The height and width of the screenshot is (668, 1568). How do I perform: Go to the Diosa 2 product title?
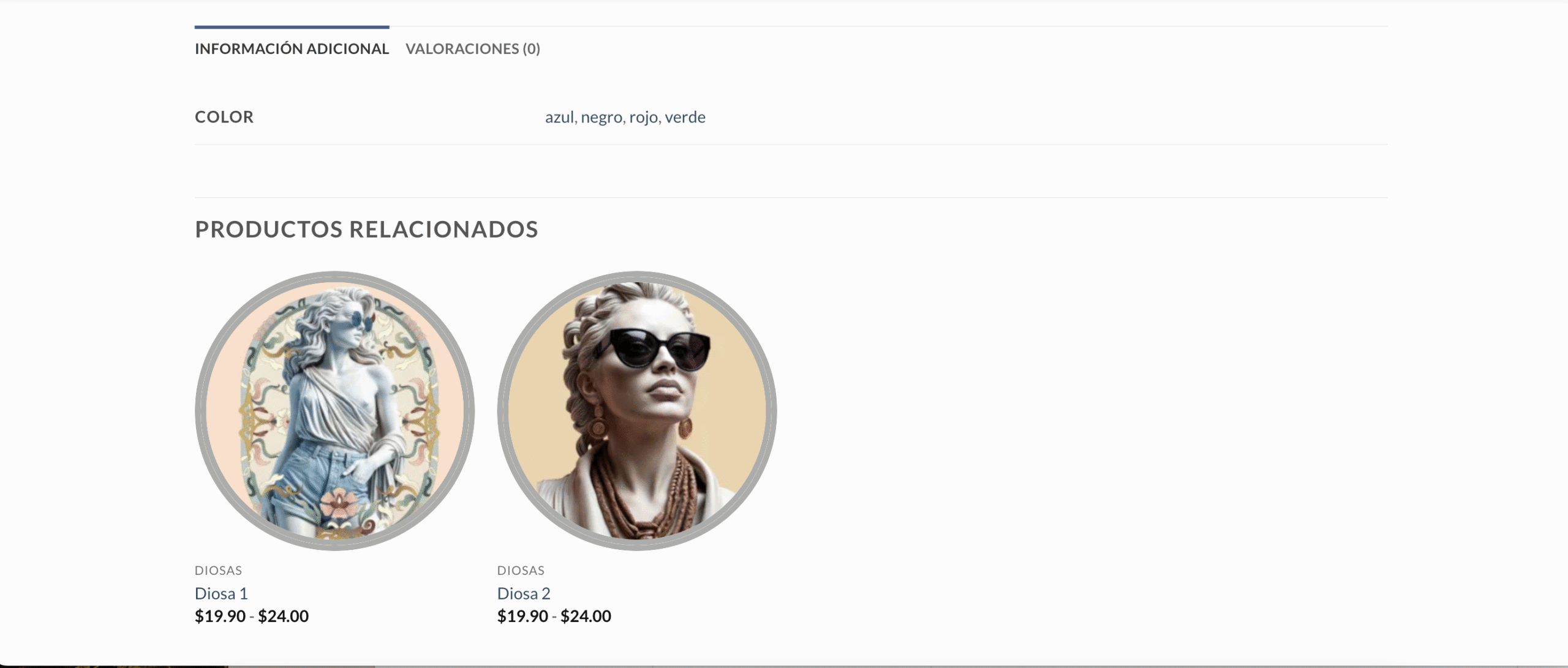[x=524, y=593]
